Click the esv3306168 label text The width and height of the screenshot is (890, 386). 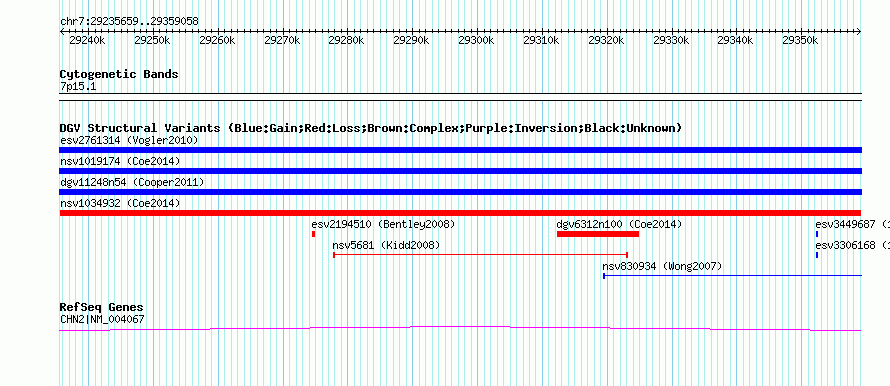coord(852,245)
